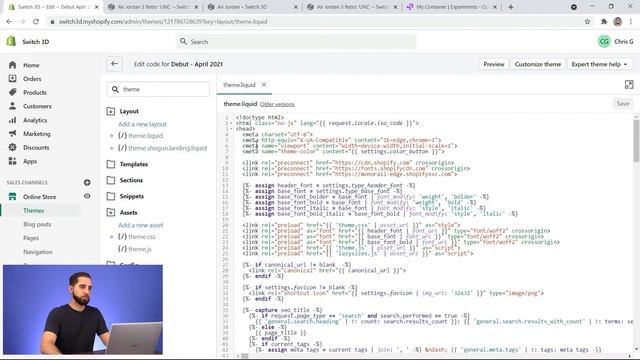Fold the html tag on line 2
The image size is (640, 360).
231,123
